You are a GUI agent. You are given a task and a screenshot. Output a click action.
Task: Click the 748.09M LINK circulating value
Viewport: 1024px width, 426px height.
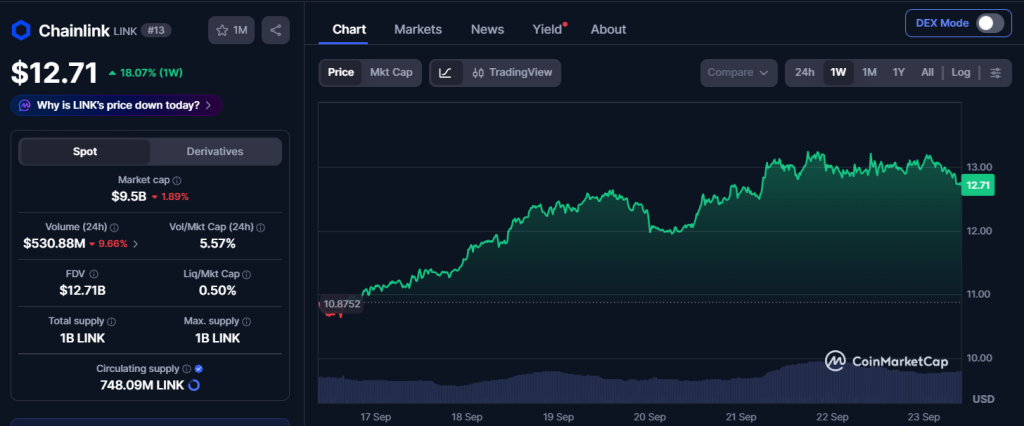pyautogui.click(x=142, y=385)
